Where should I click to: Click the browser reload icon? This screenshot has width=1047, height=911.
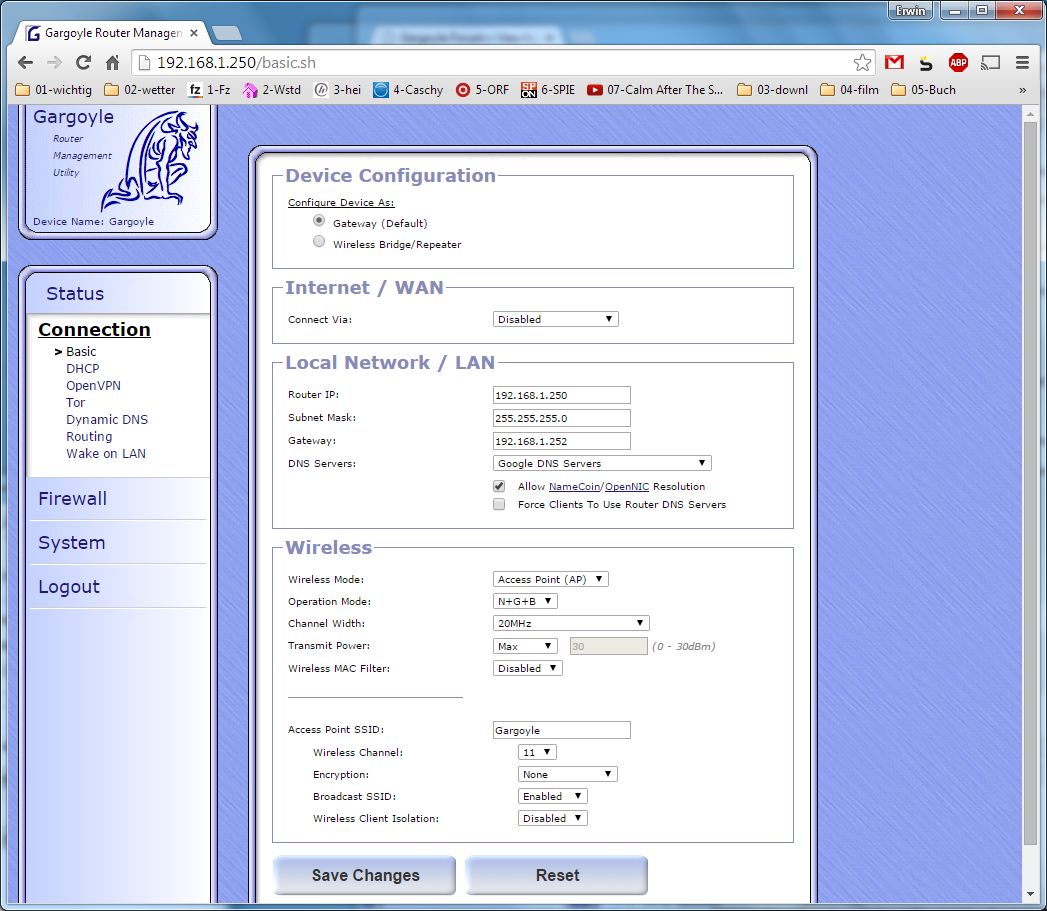pyautogui.click(x=84, y=62)
